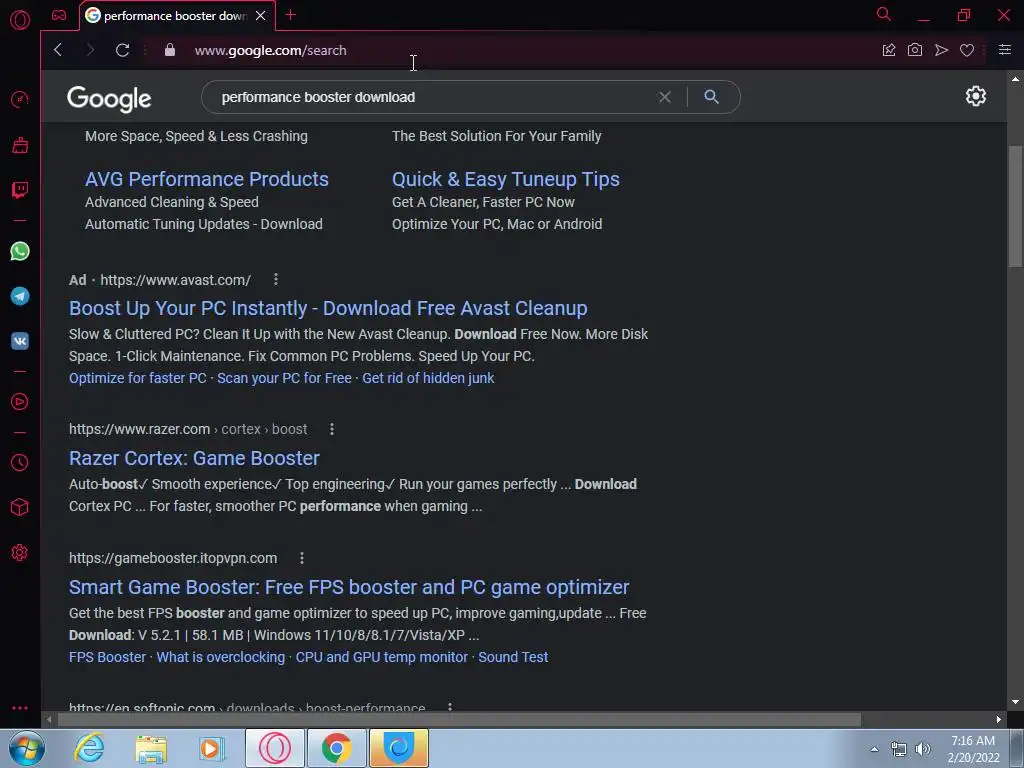Open the send flow arrow icon

click(941, 50)
